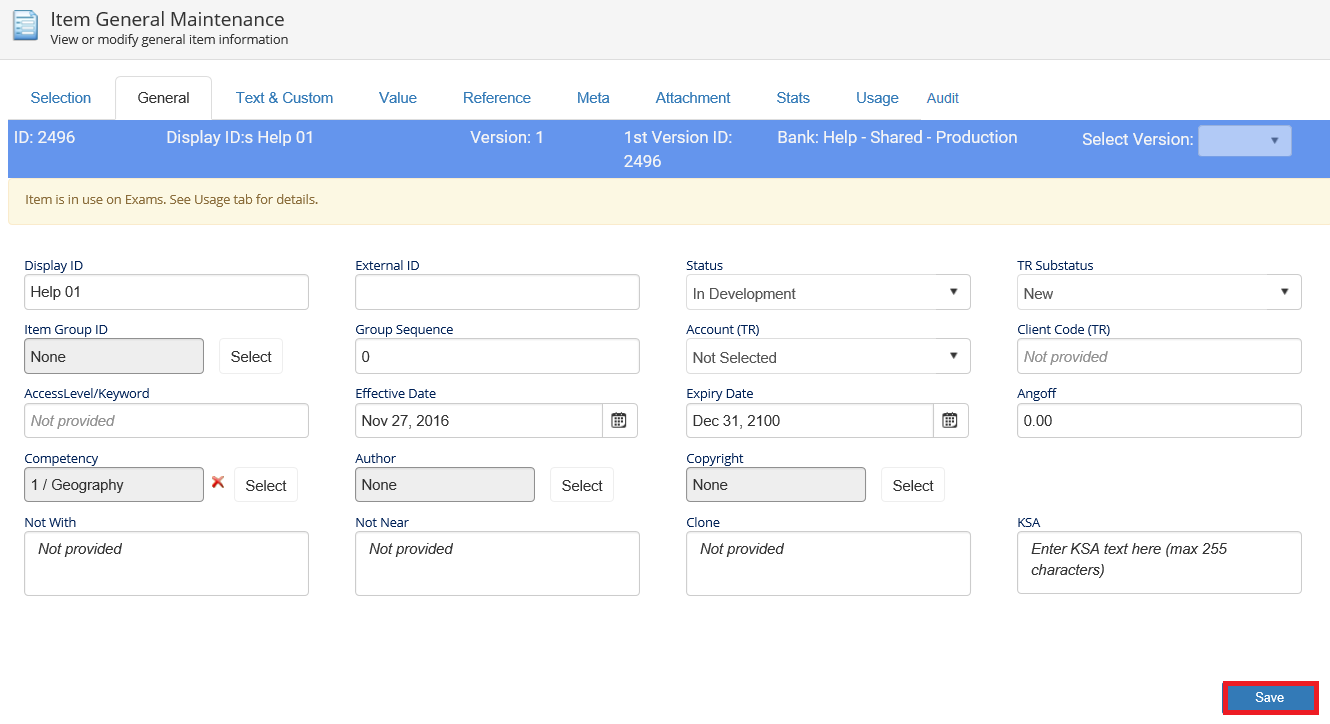Open the Expiry Date calendar picker
1330x724 pixels.
[x=950, y=421]
